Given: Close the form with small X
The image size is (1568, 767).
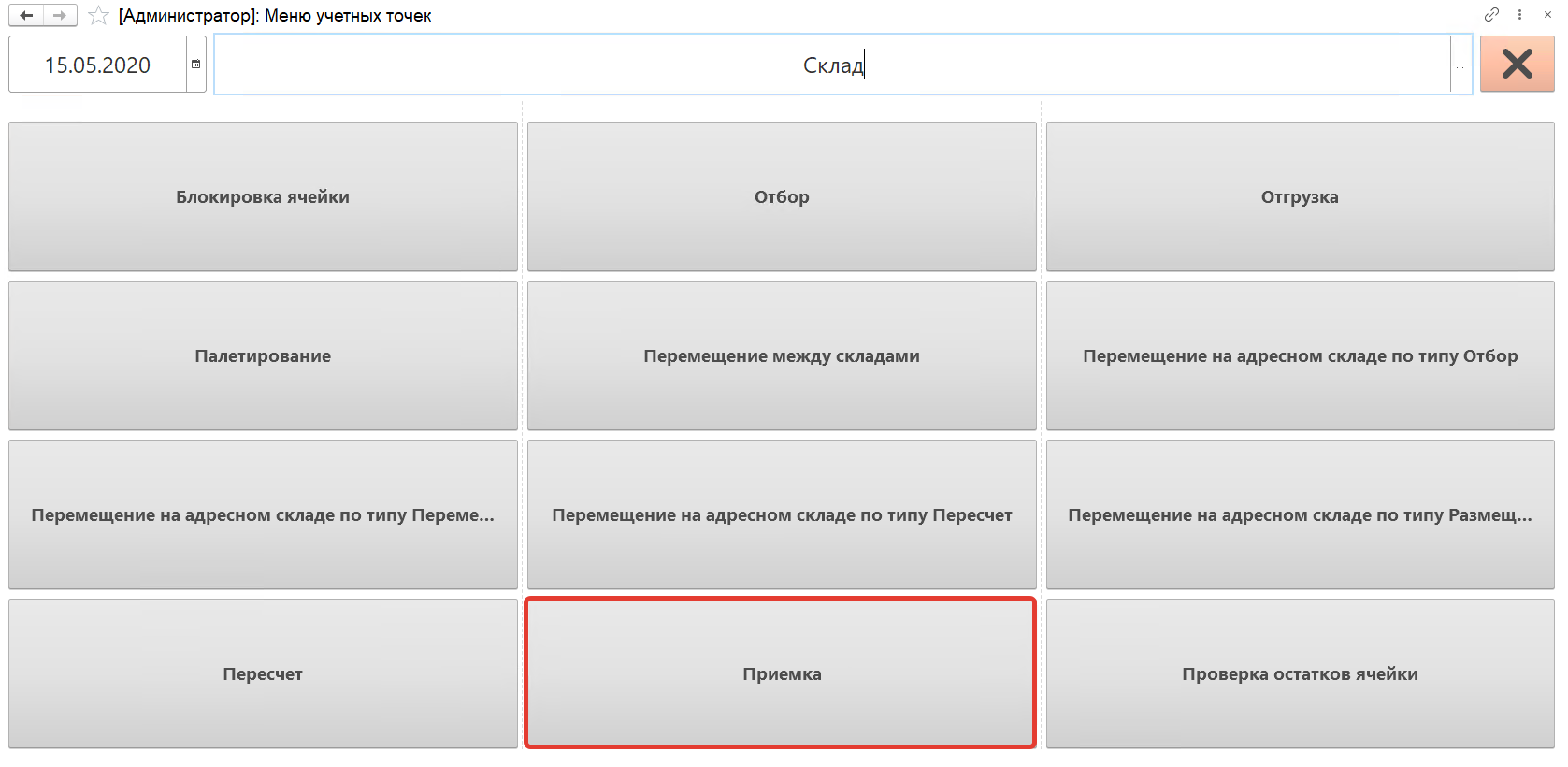Looking at the screenshot, I should tap(1547, 15).
